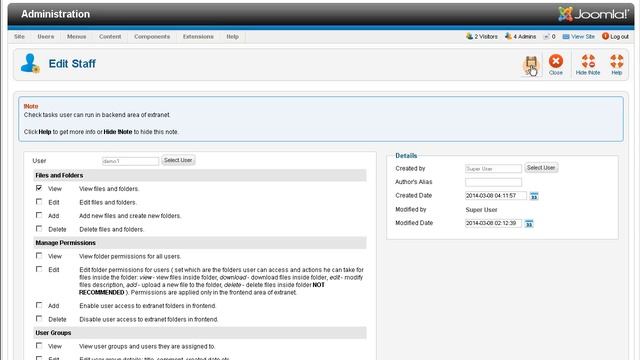Check Manage Permissions Add checkbox
The height and width of the screenshot is (360, 640).
[39, 305]
